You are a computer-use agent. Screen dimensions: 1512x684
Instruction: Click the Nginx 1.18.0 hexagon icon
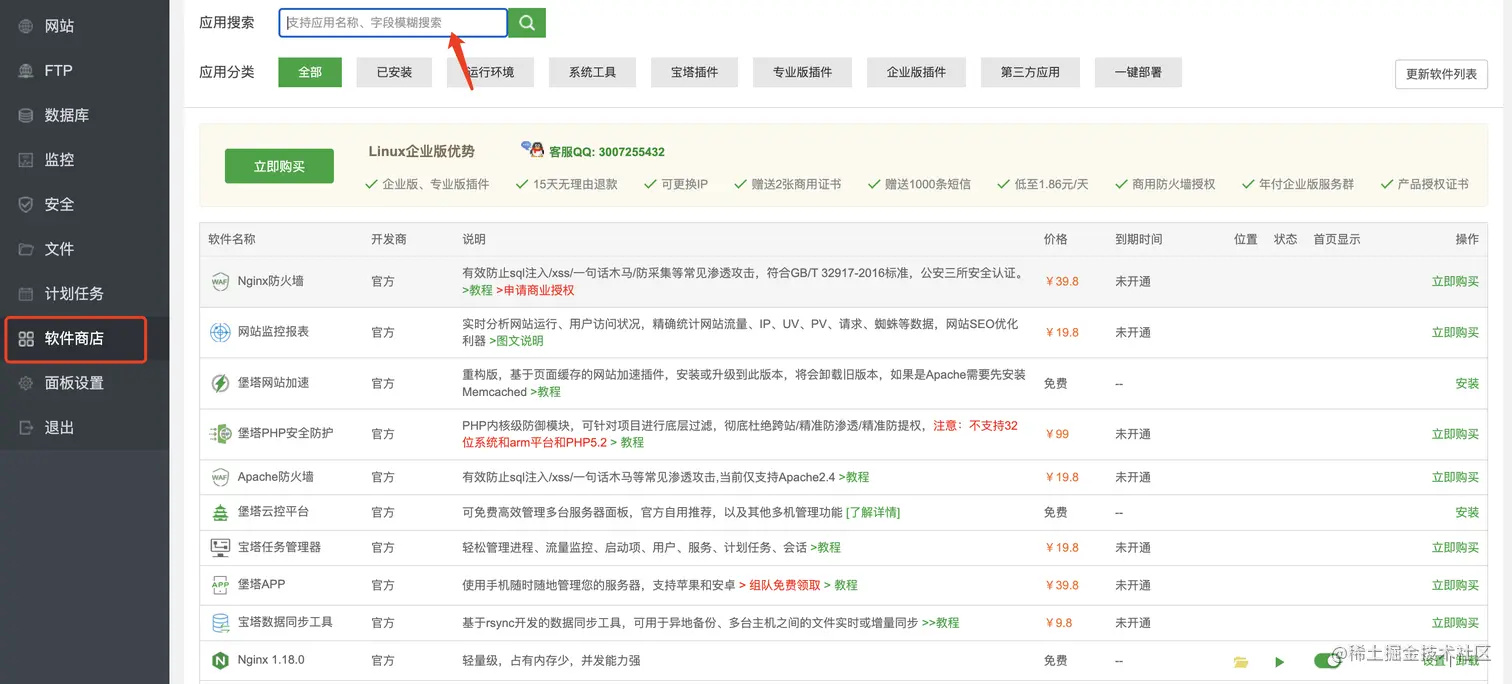[220, 661]
